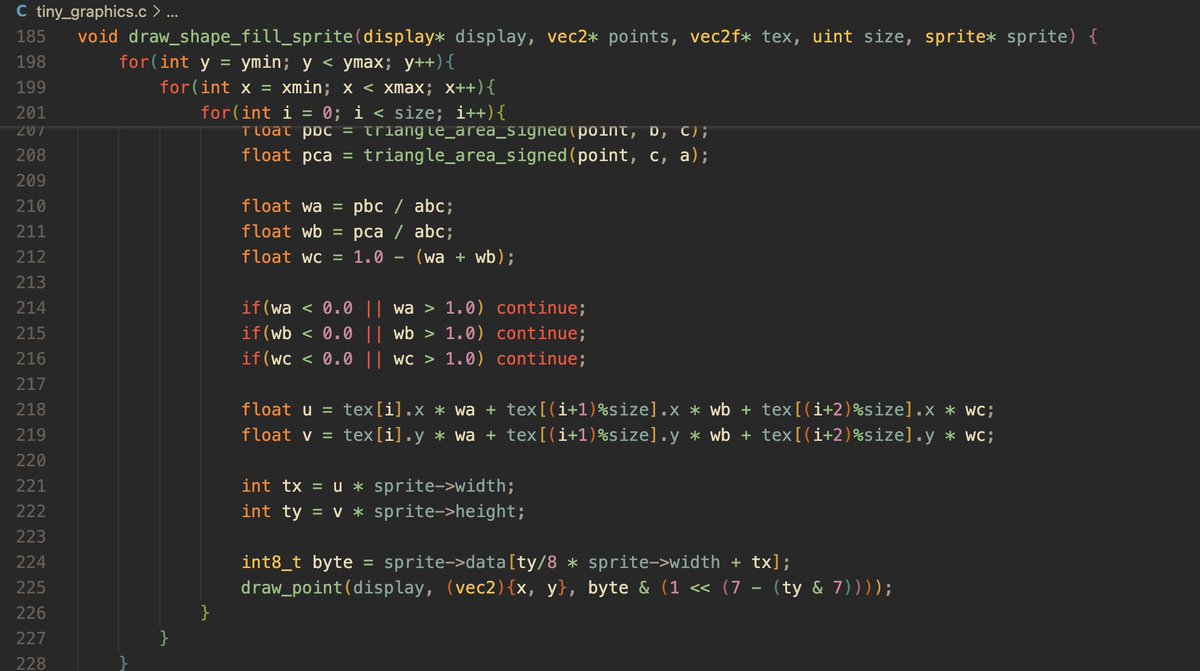1200x671 pixels.
Task: Click 'int tx' declaration on line 221
Action: point(272,485)
